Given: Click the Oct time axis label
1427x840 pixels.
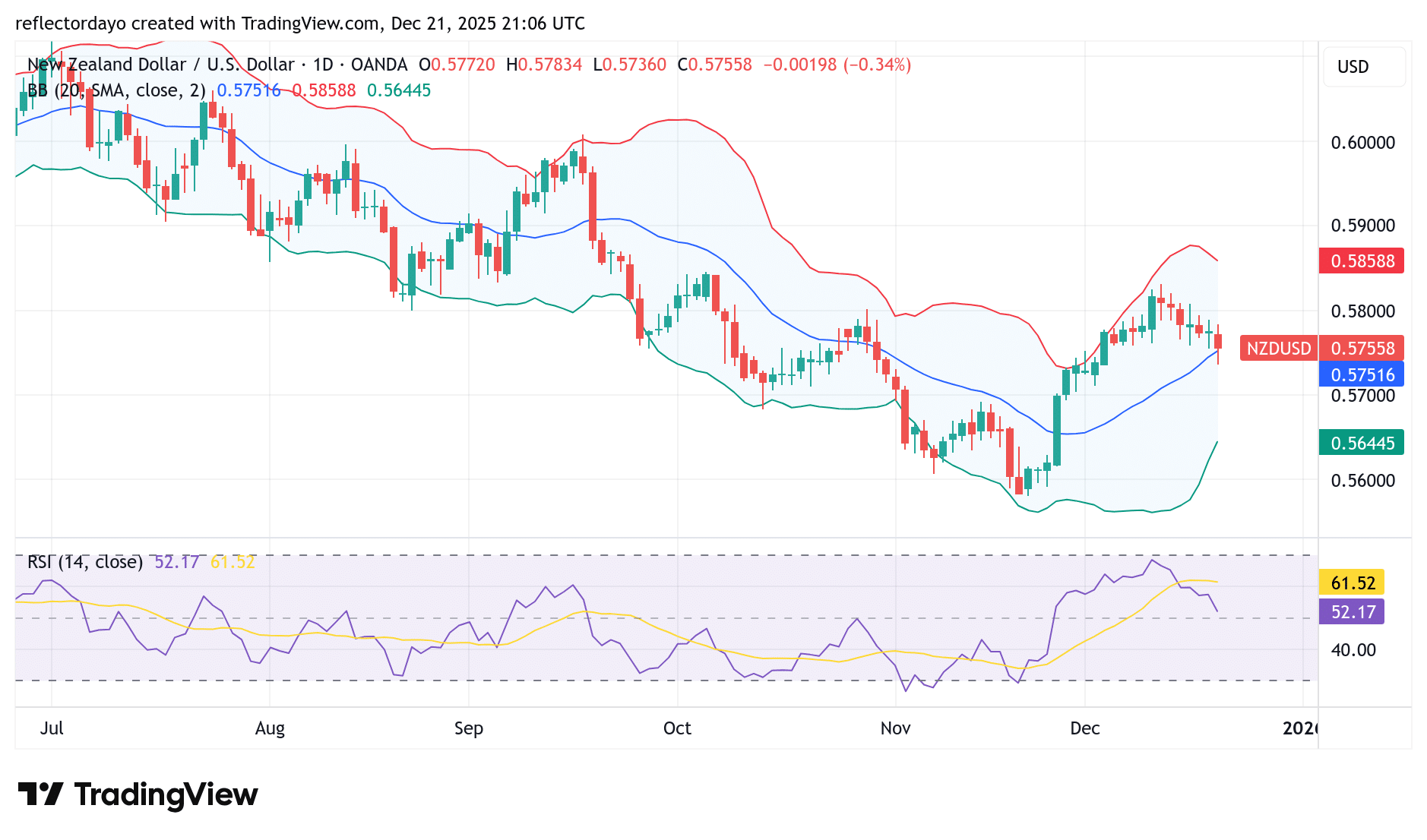Looking at the screenshot, I should point(677,728).
